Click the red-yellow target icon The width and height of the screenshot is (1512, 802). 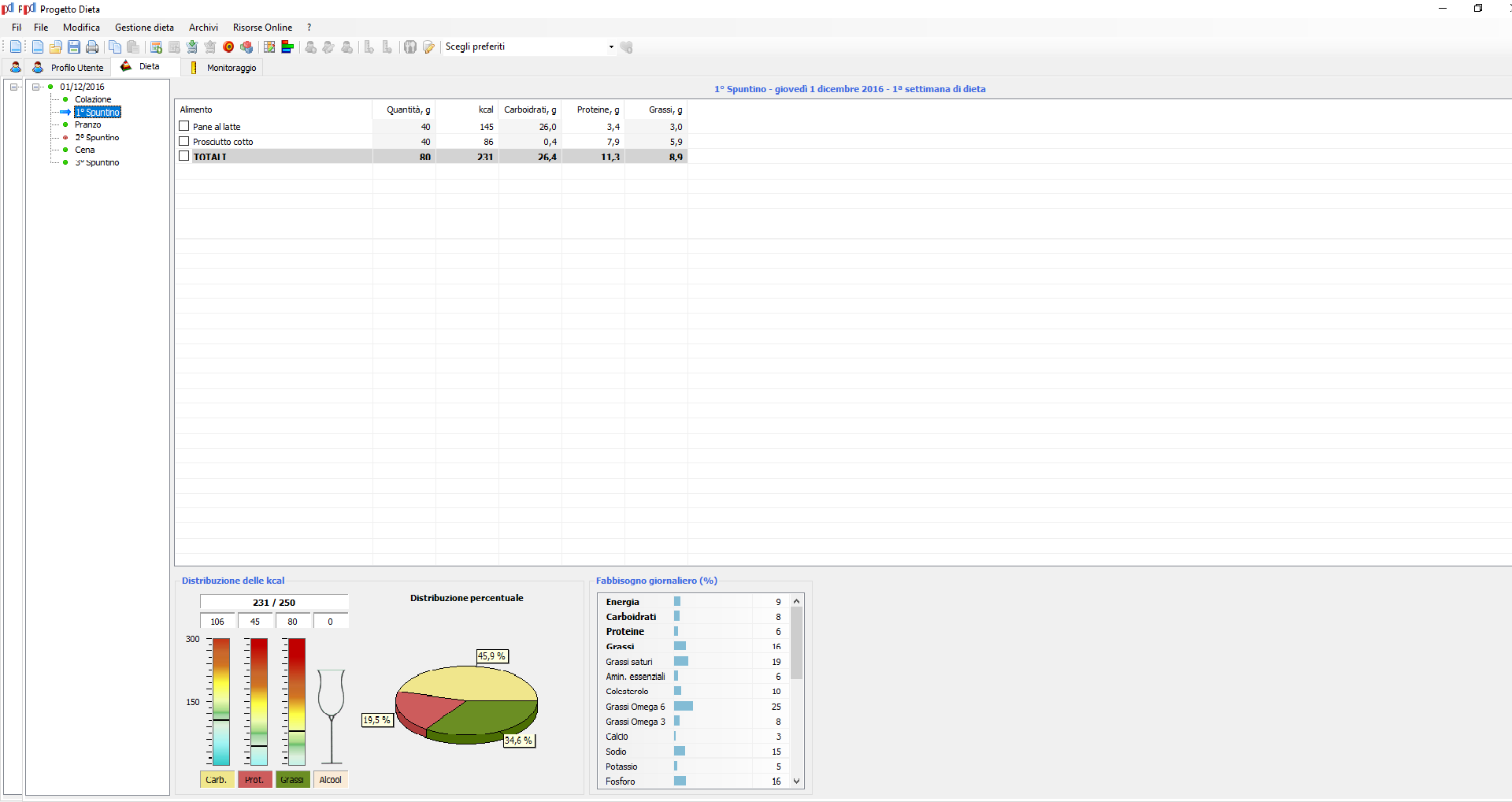point(228,47)
